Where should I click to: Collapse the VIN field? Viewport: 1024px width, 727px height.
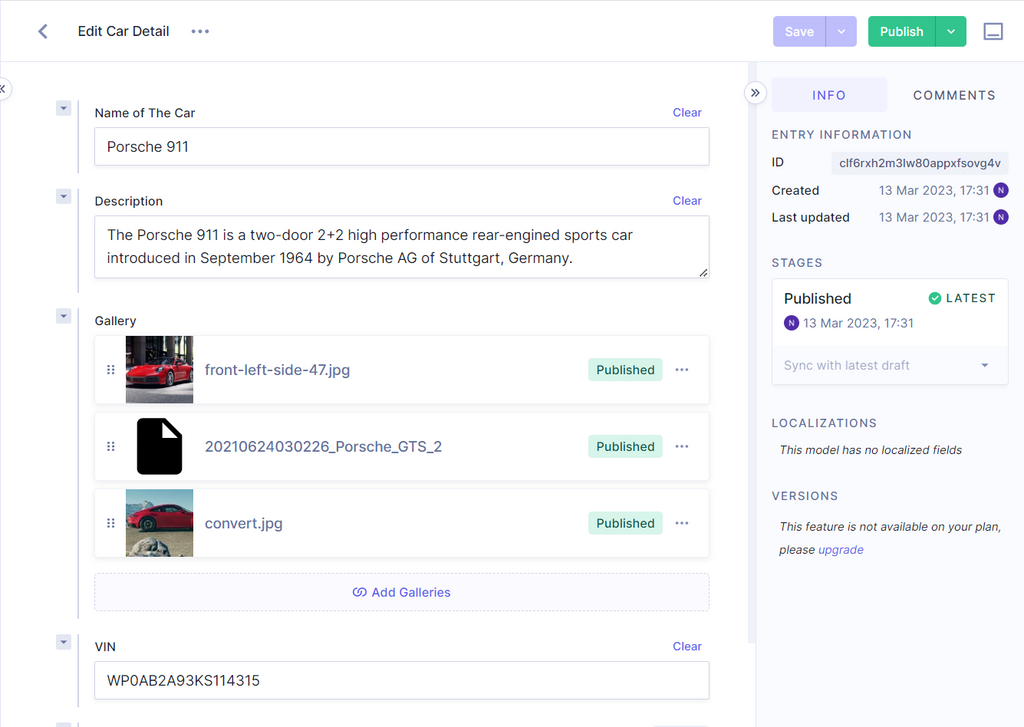tap(63, 642)
